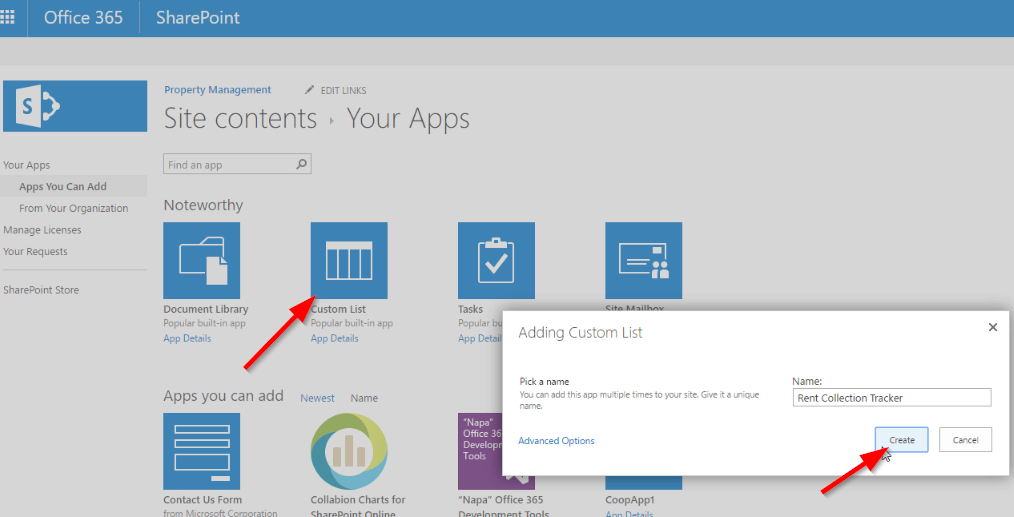Open SharePoint Store link
The height and width of the screenshot is (517, 1014).
pos(41,290)
